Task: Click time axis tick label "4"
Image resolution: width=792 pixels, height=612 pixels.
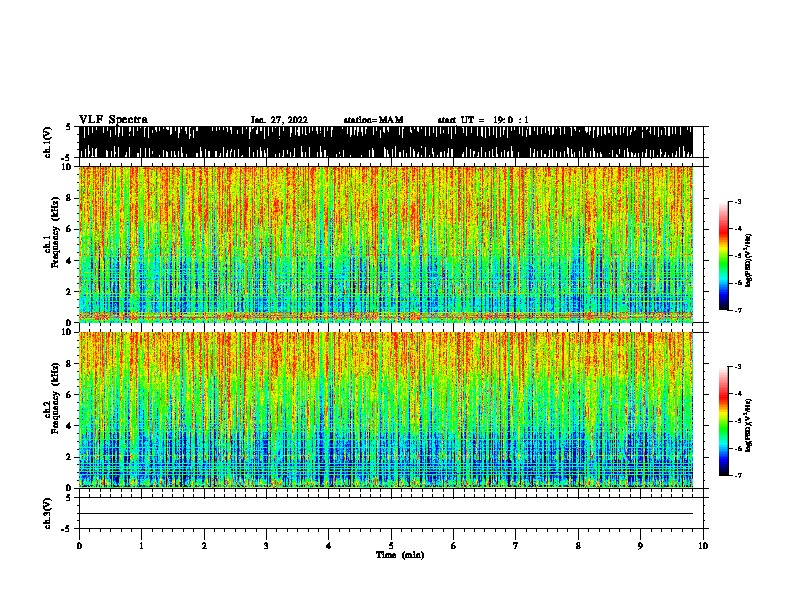Action: point(329,546)
